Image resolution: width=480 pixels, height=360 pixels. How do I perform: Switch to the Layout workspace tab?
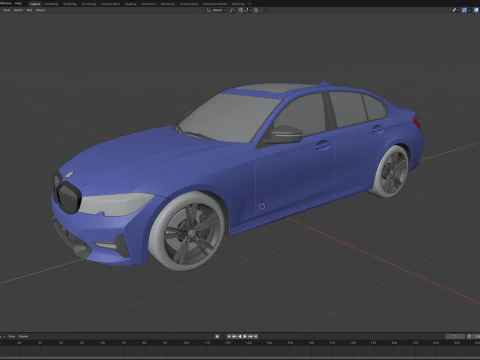[x=35, y=4]
